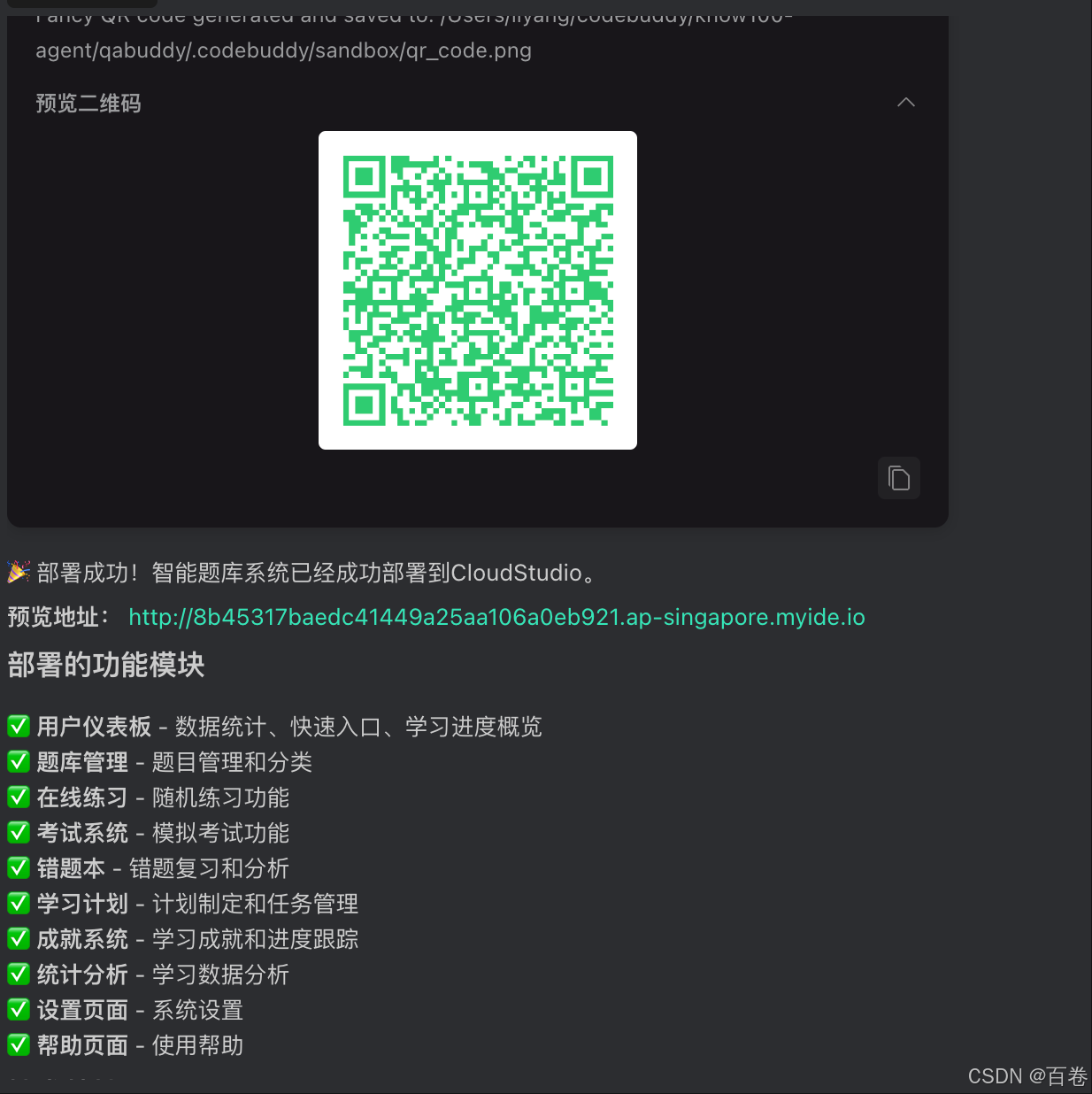Click the party popper emoji before 部署成功
Image resolution: width=1092 pixels, height=1094 pixels.
click(19, 572)
